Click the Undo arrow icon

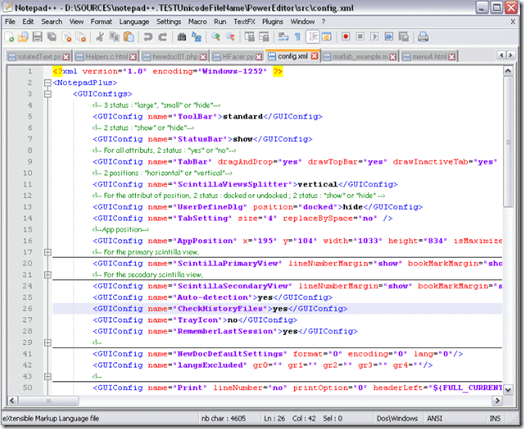coord(148,37)
